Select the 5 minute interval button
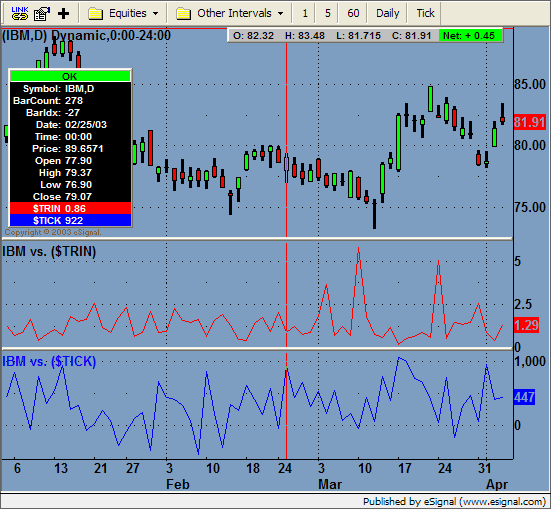This screenshot has width=551, height=509. pos(328,13)
